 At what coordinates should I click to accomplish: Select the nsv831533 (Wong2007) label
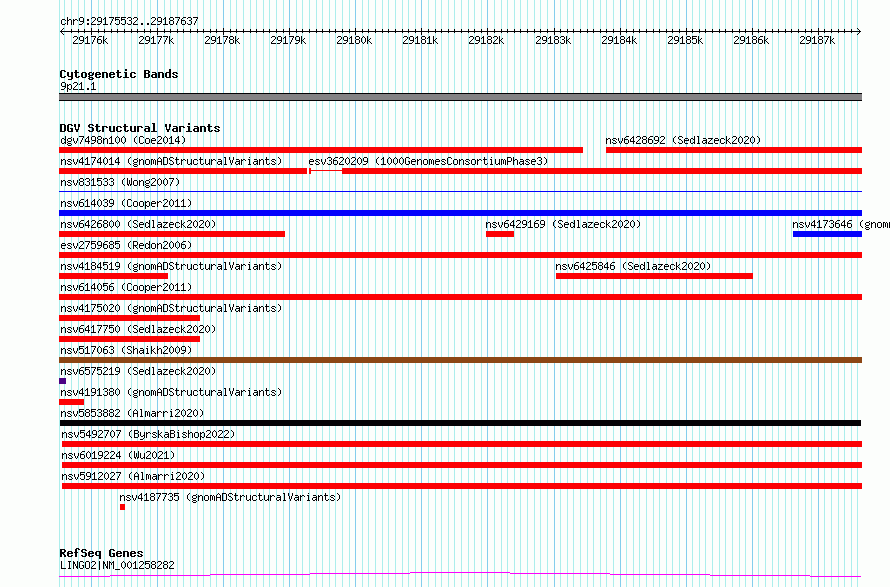pos(120,182)
